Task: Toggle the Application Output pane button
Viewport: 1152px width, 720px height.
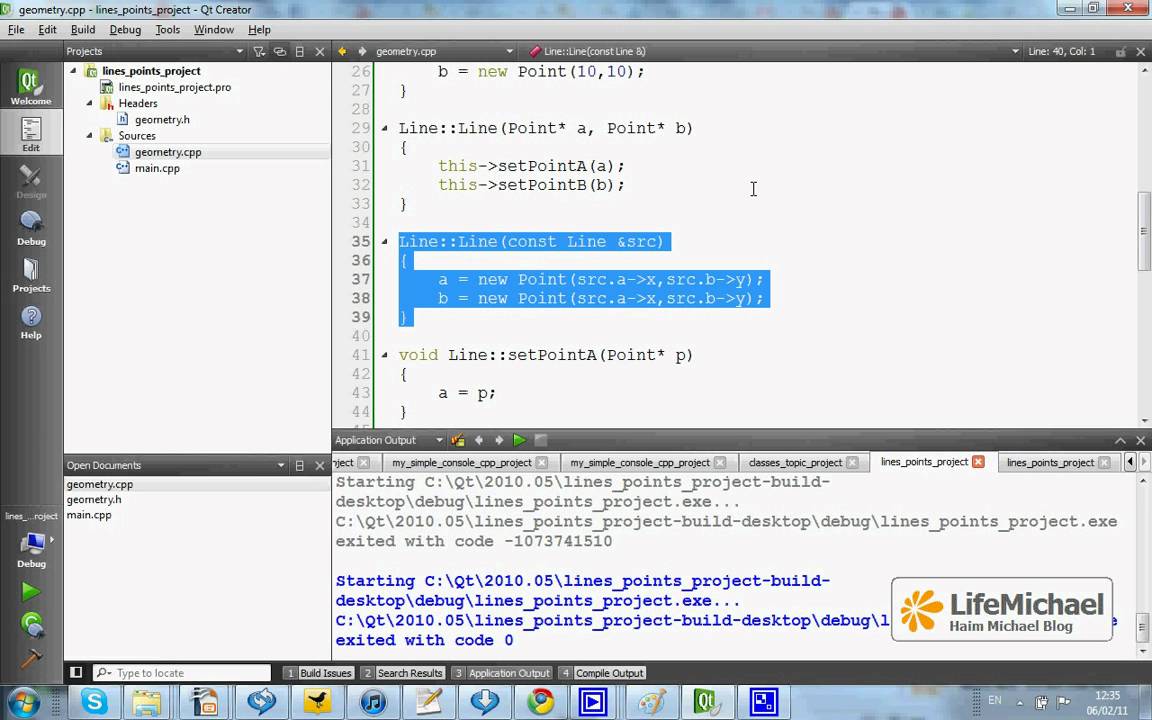Action: point(501,673)
